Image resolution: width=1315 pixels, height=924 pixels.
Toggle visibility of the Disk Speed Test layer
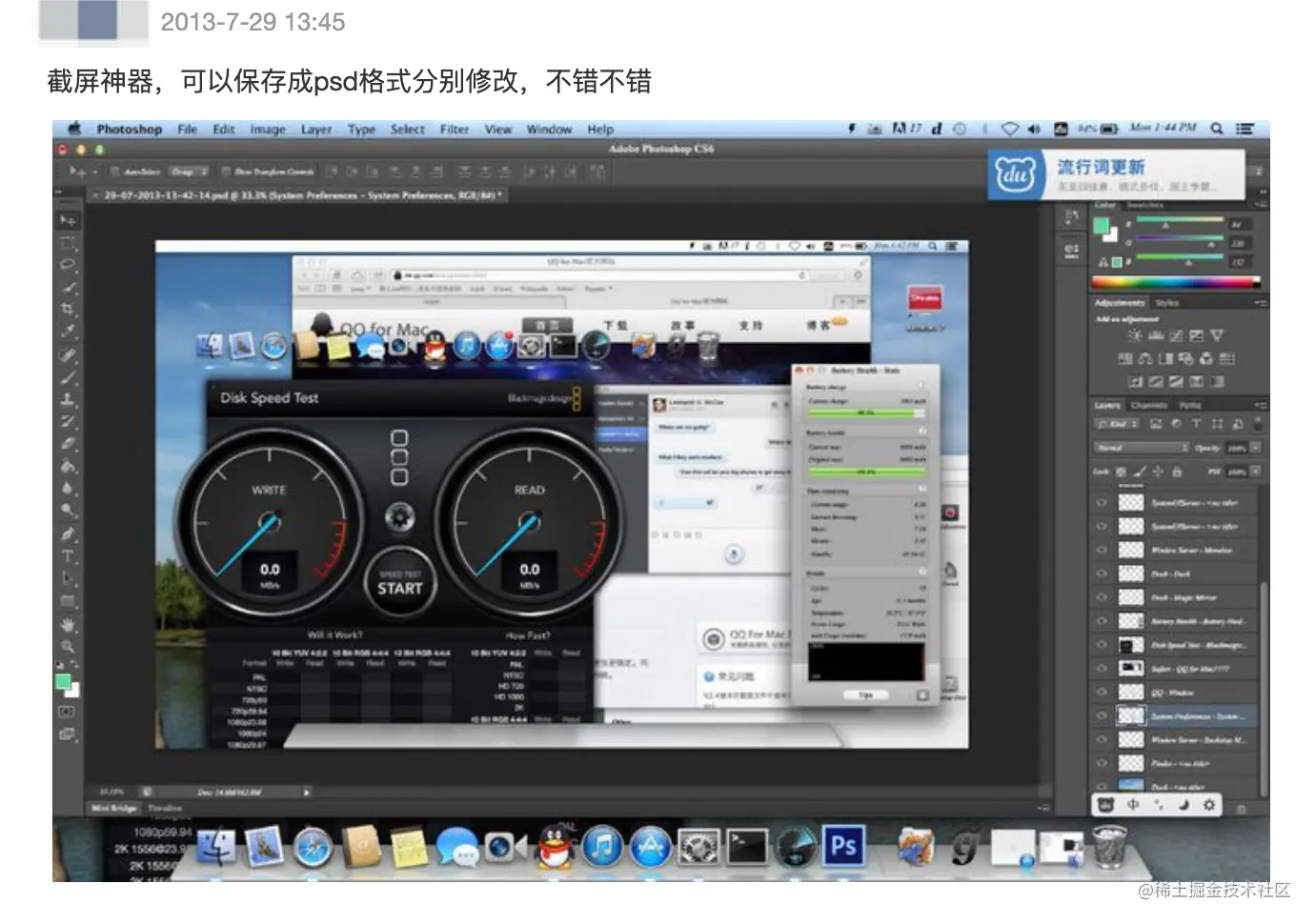point(1101,642)
